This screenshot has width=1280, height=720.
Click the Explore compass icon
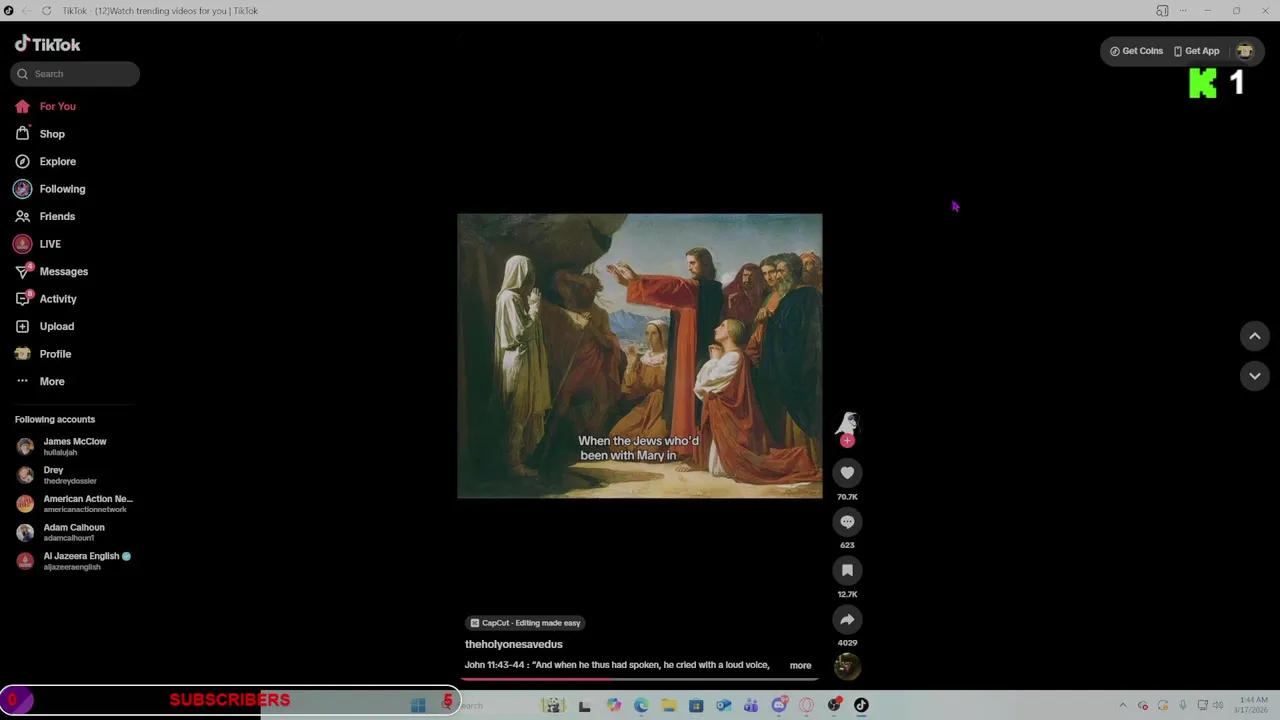(x=22, y=161)
